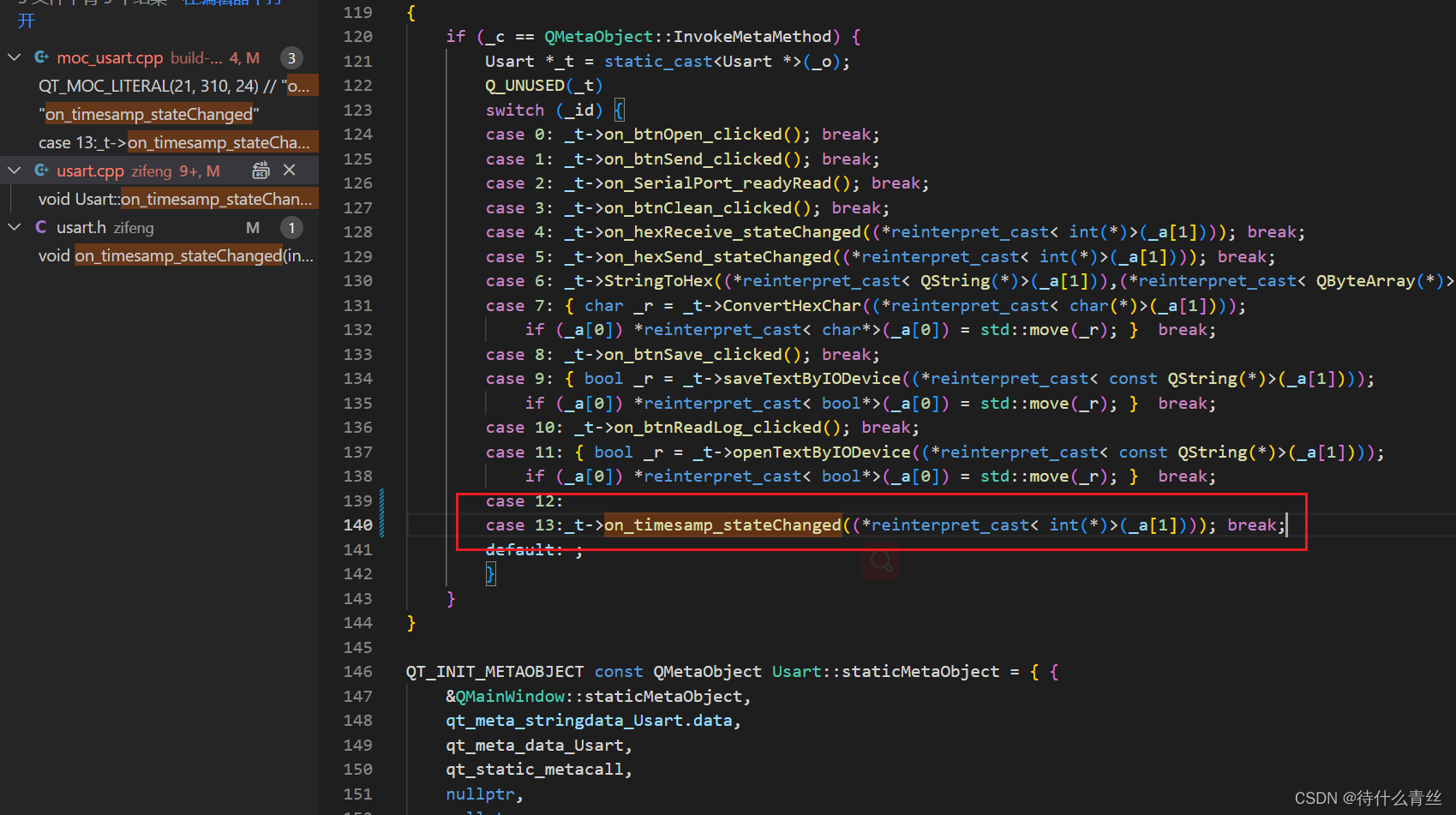Click line number 140 in the gutter

357,524
